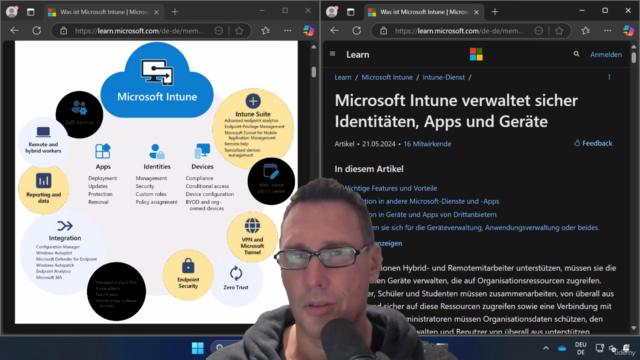Click the Integration arrows icon in diagram
Image resolution: width=640 pixels, height=360 pixels.
[65, 226]
